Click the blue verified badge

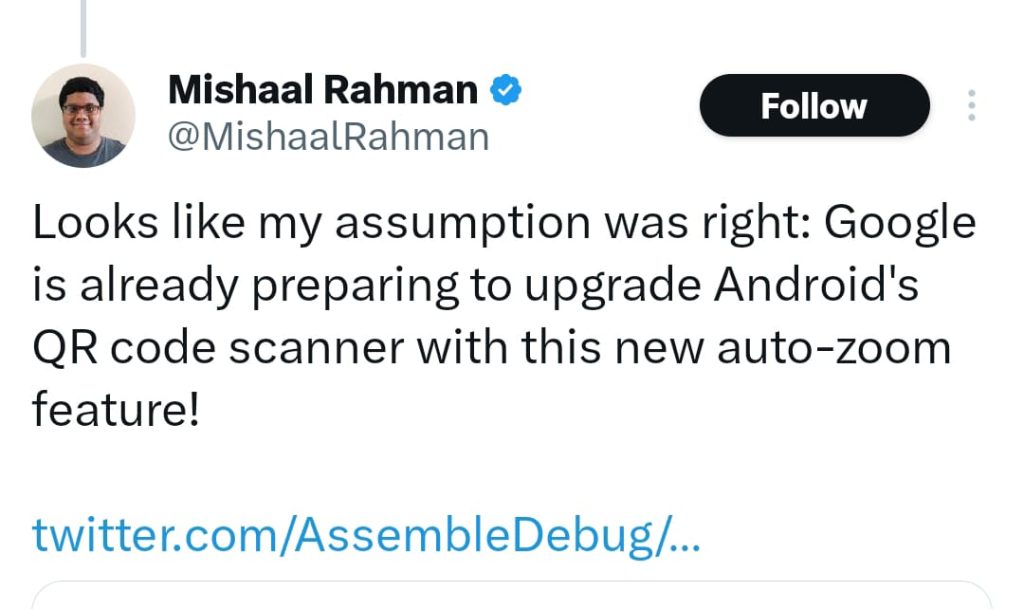click(x=505, y=91)
